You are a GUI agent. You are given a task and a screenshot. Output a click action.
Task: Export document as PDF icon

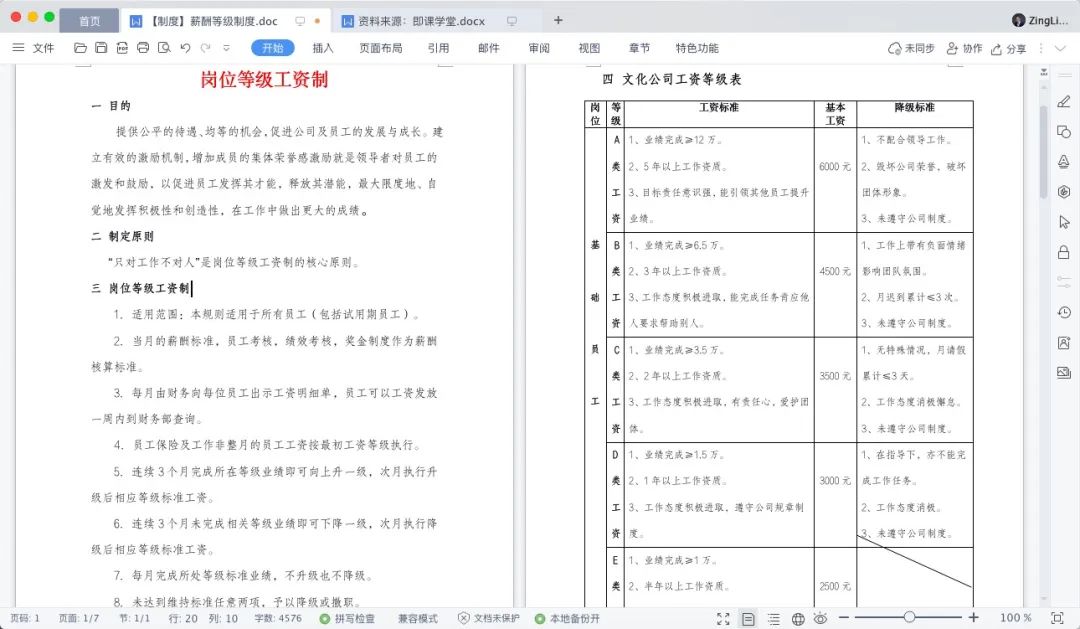[x=122, y=48]
